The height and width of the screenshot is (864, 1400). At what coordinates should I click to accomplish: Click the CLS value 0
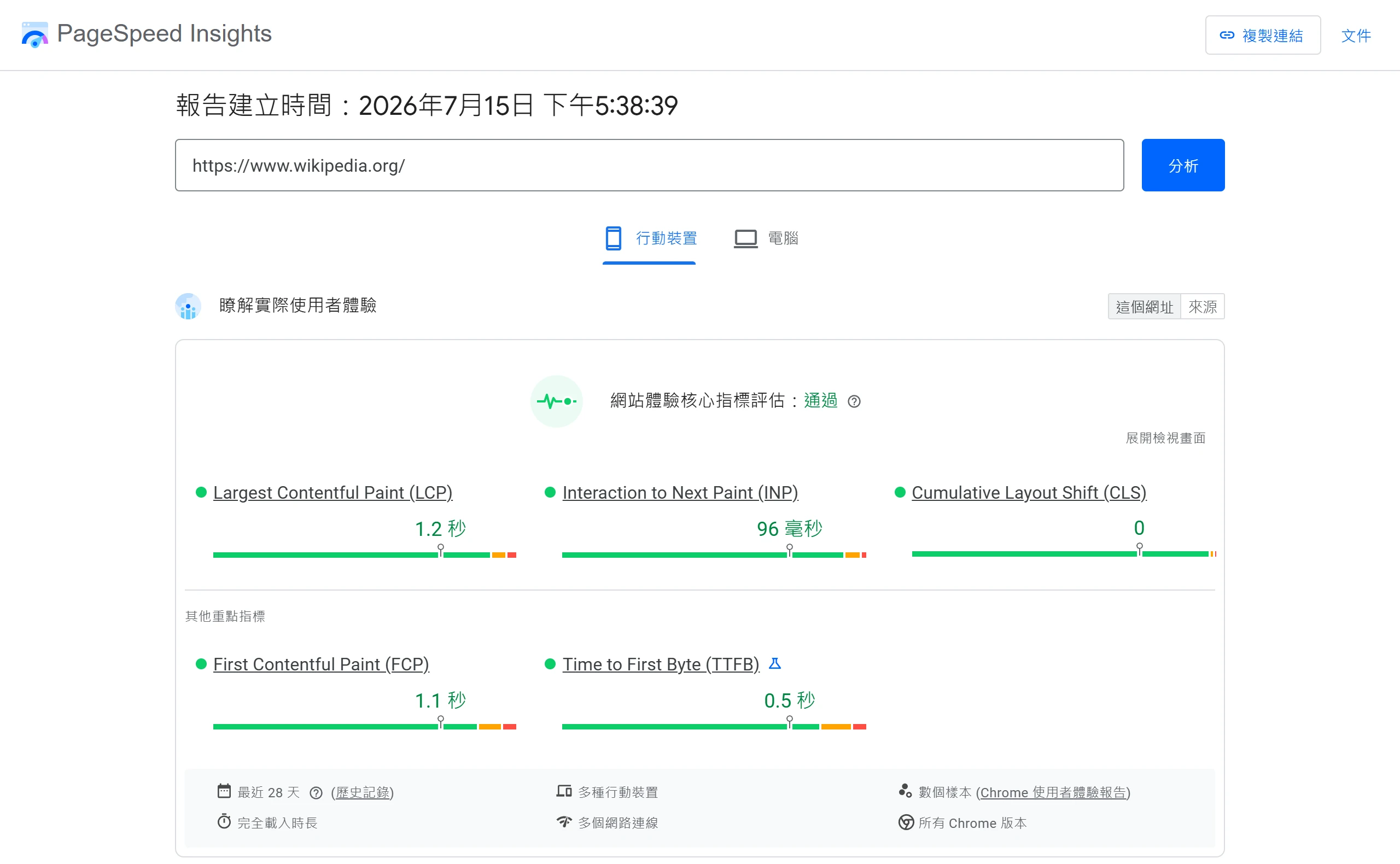[1139, 528]
